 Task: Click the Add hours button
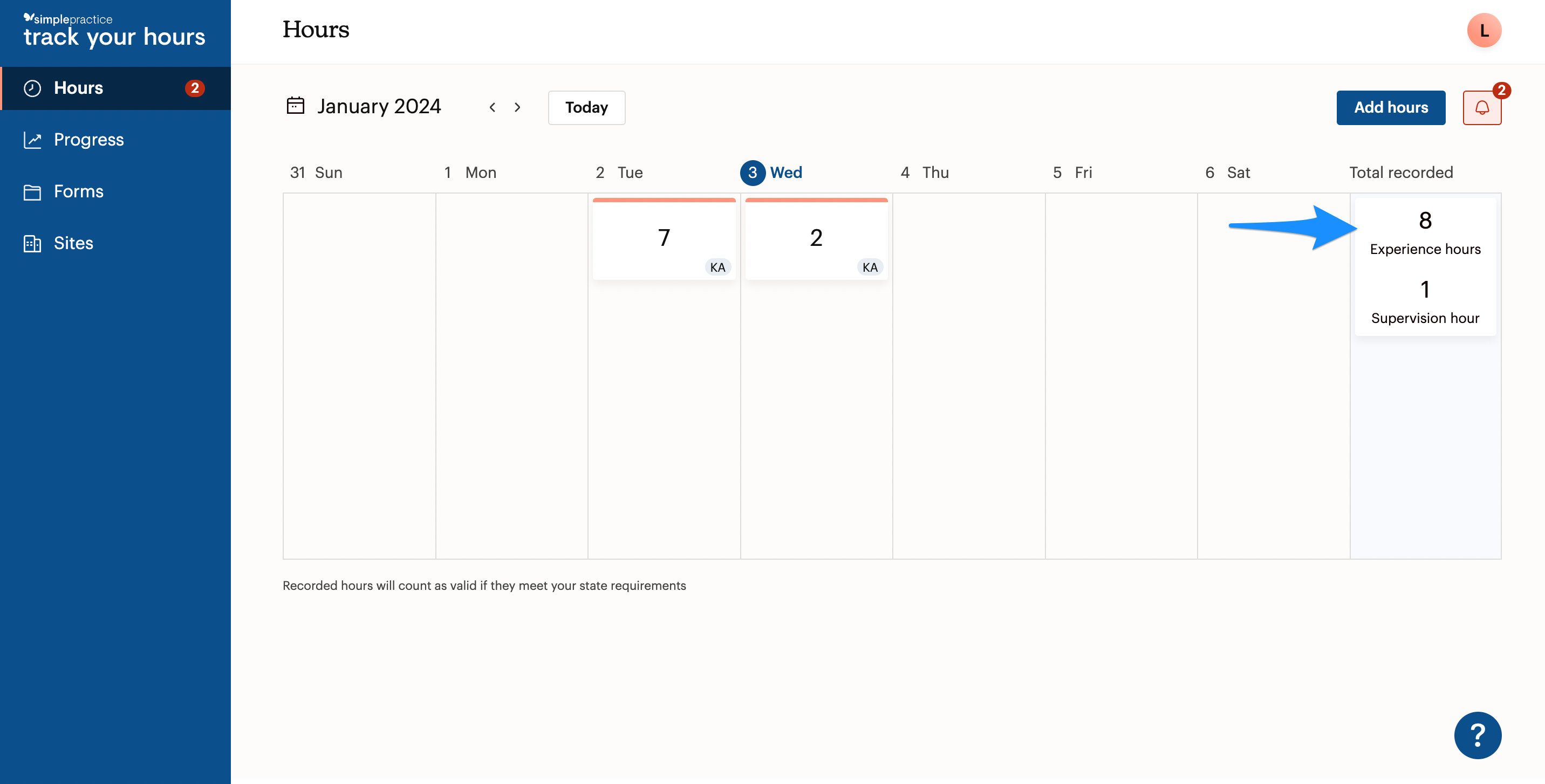click(x=1390, y=107)
